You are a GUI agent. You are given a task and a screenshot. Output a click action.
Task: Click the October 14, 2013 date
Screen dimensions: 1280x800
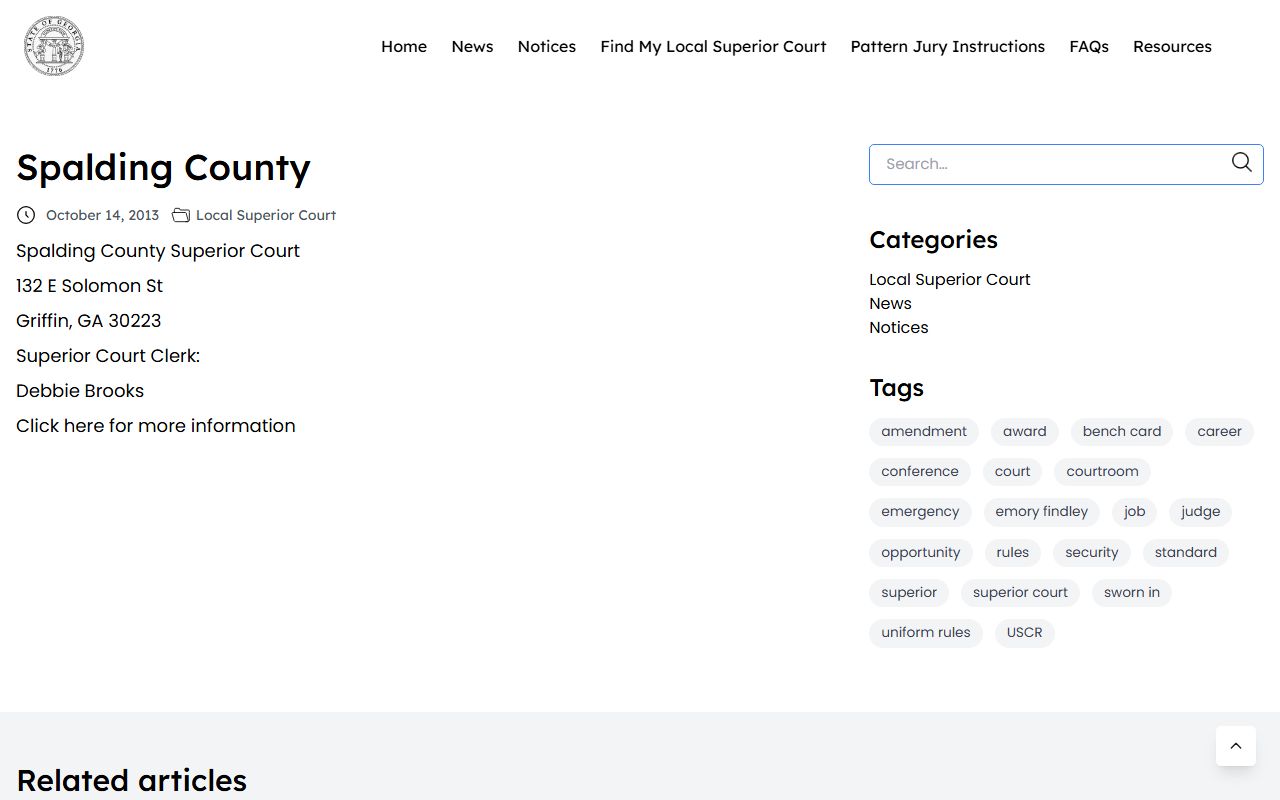pyautogui.click(x=102, y=215)
